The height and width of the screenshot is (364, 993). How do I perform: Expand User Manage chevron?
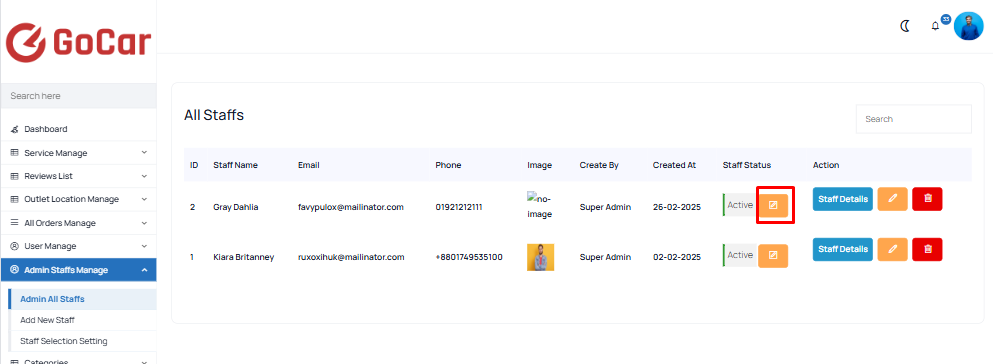pyautogui.click(x=144, y=246)
